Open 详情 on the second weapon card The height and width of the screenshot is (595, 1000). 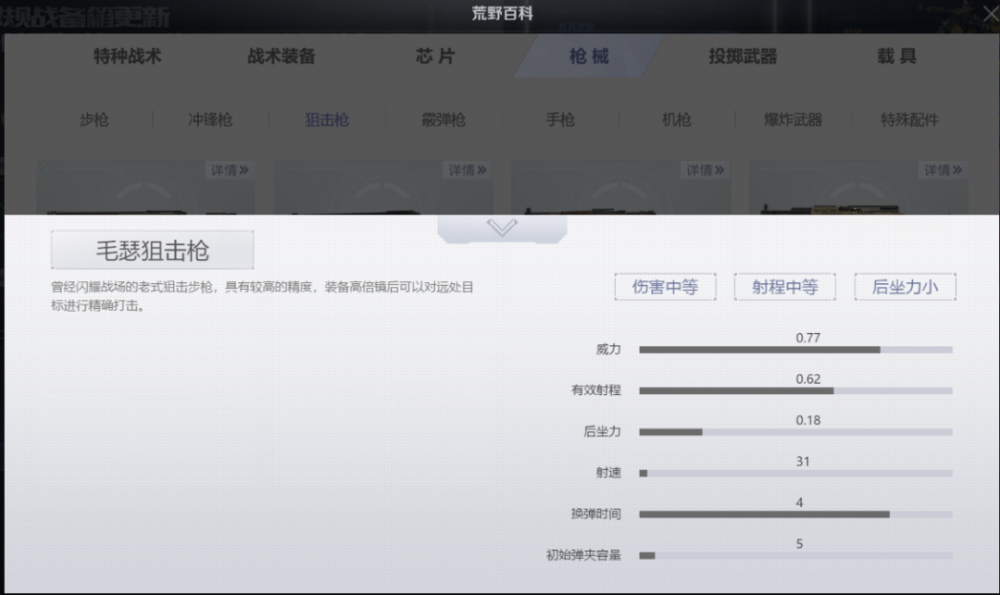click(467, 170)
